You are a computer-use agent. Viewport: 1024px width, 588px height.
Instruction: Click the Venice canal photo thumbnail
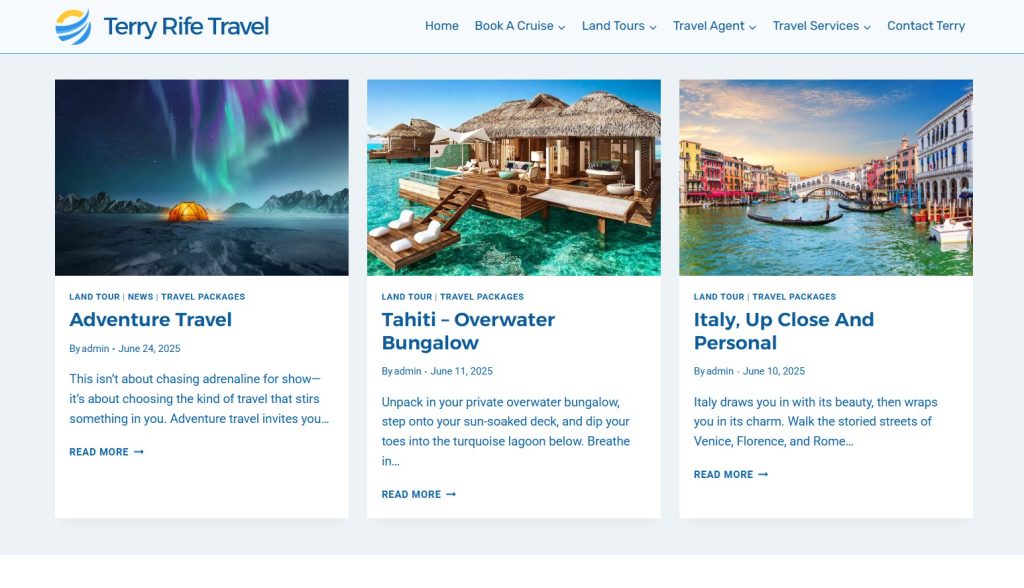(826, 178)
